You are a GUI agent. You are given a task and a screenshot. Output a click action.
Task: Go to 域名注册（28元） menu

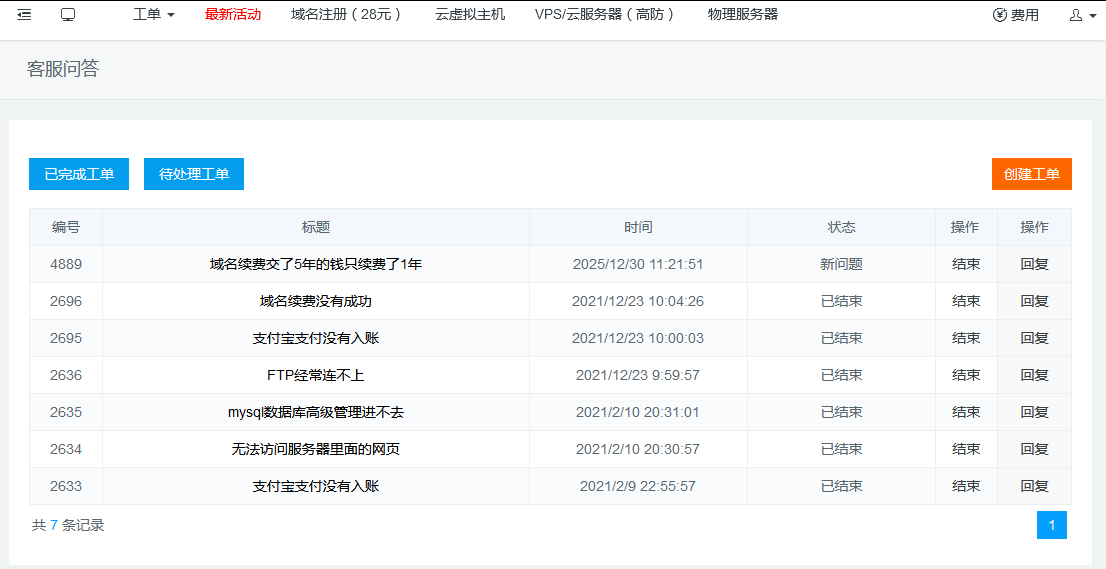348,15
